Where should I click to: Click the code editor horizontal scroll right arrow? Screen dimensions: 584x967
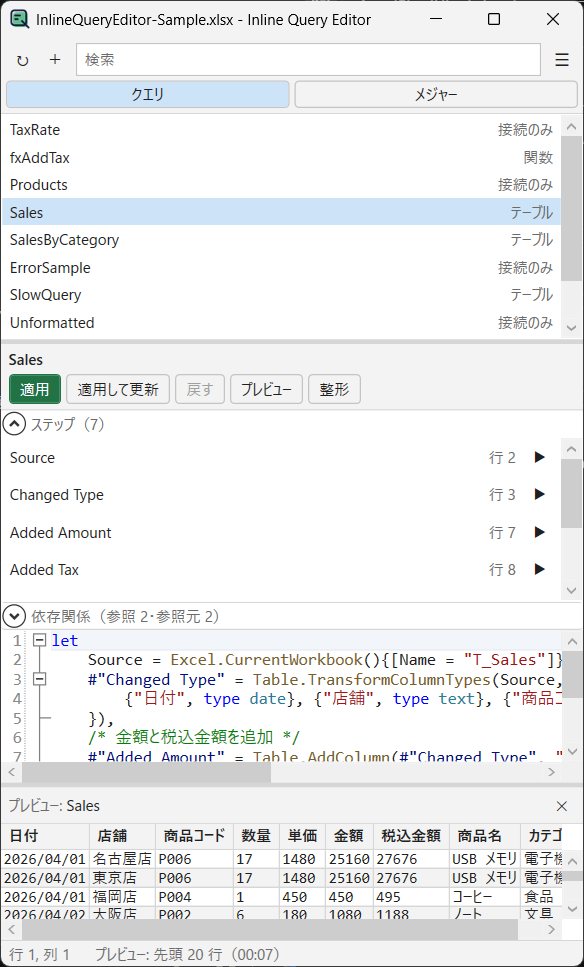pyautogui.click(x=551, y=772)
